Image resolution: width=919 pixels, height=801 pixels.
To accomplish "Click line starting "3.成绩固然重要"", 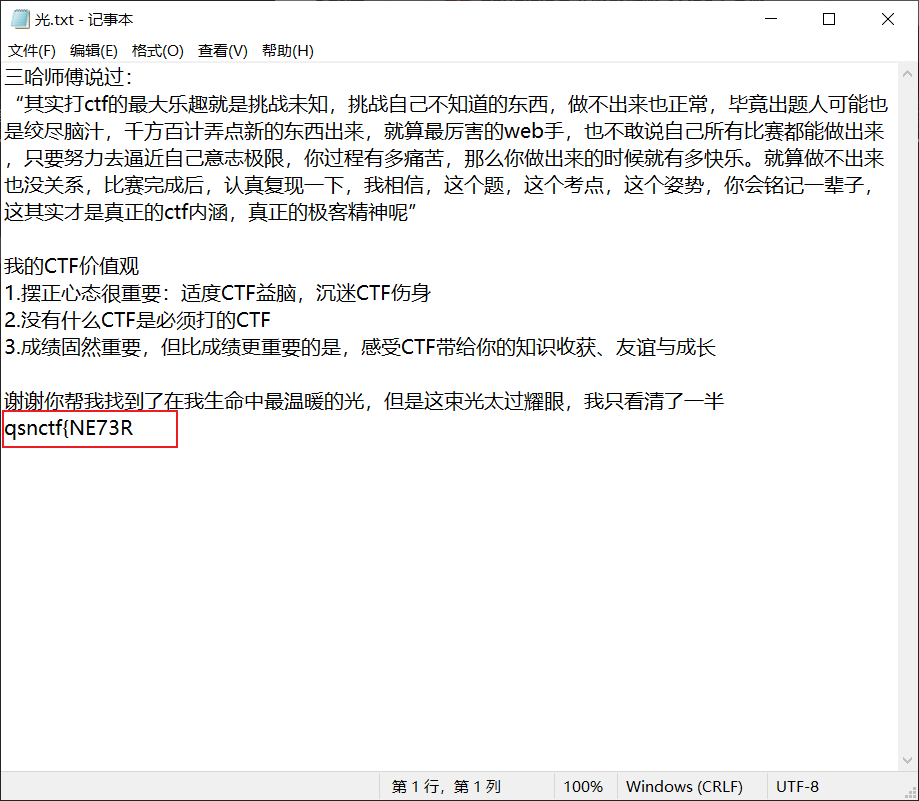I will [x=360, y=347].
